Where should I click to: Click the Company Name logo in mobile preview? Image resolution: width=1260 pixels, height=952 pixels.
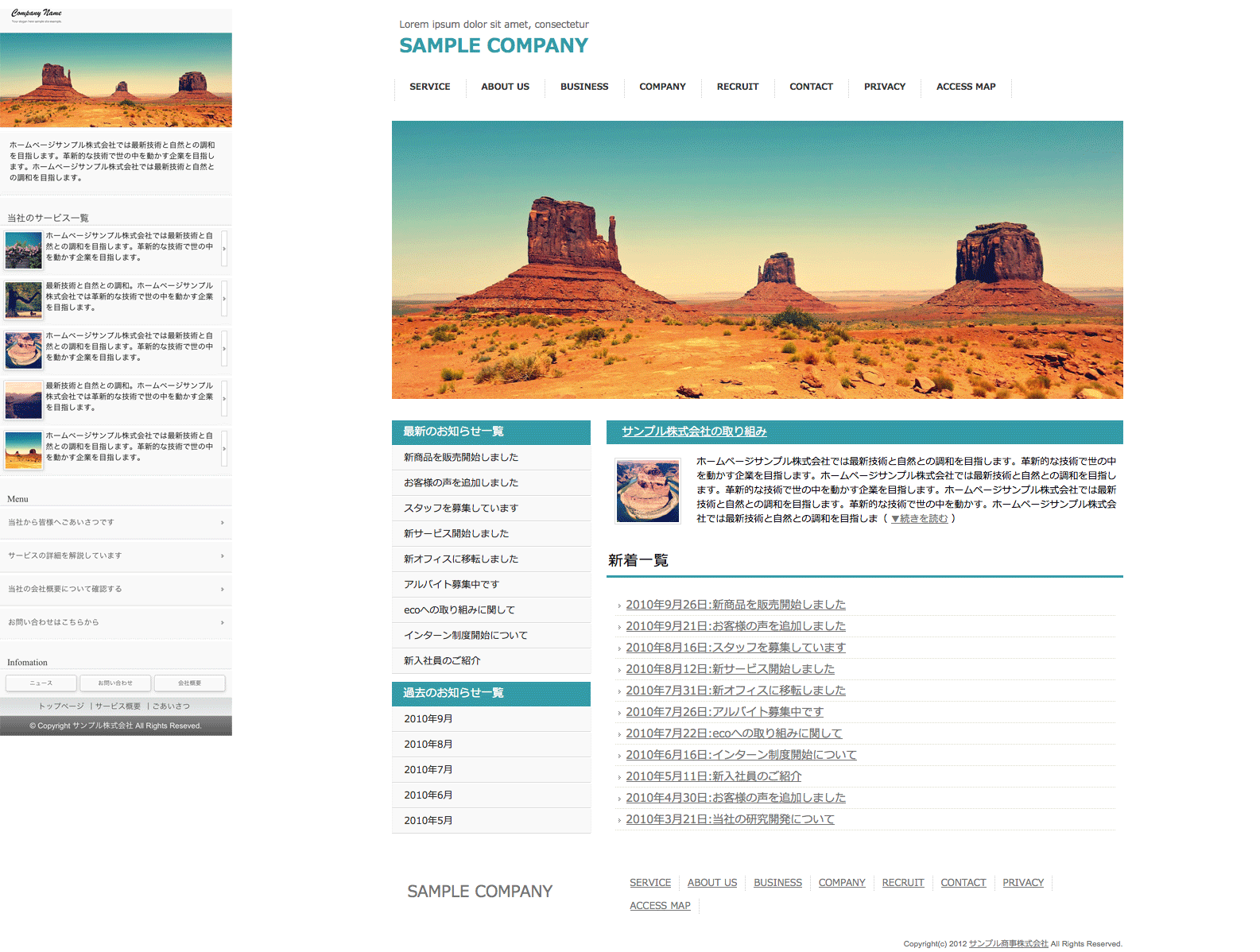pos(37,15)
